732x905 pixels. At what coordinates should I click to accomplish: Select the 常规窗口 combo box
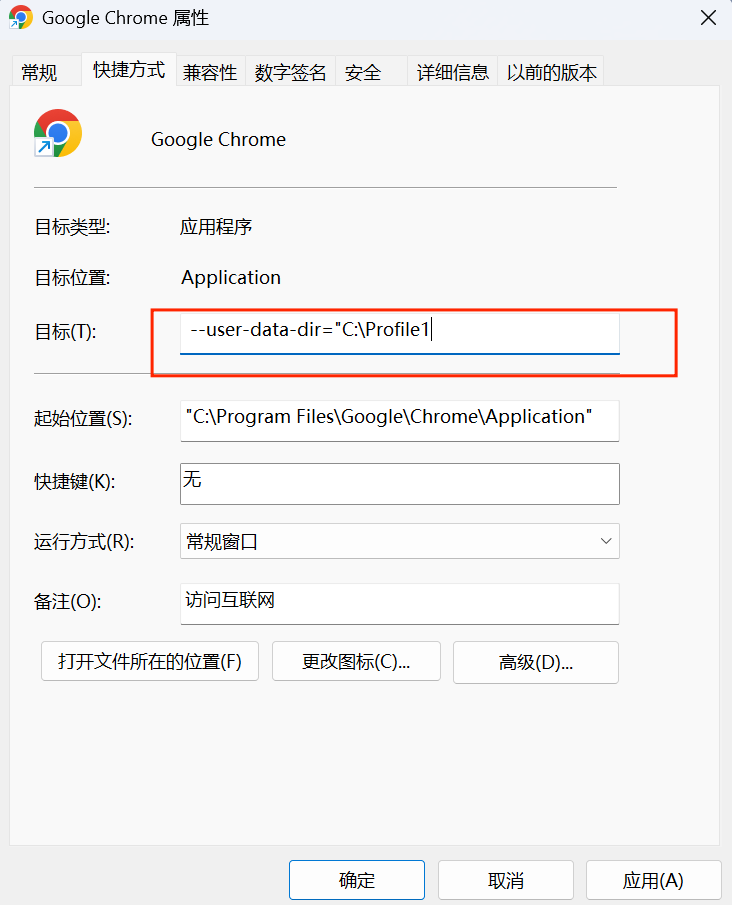pyautogui.click(x=399, y=541)
